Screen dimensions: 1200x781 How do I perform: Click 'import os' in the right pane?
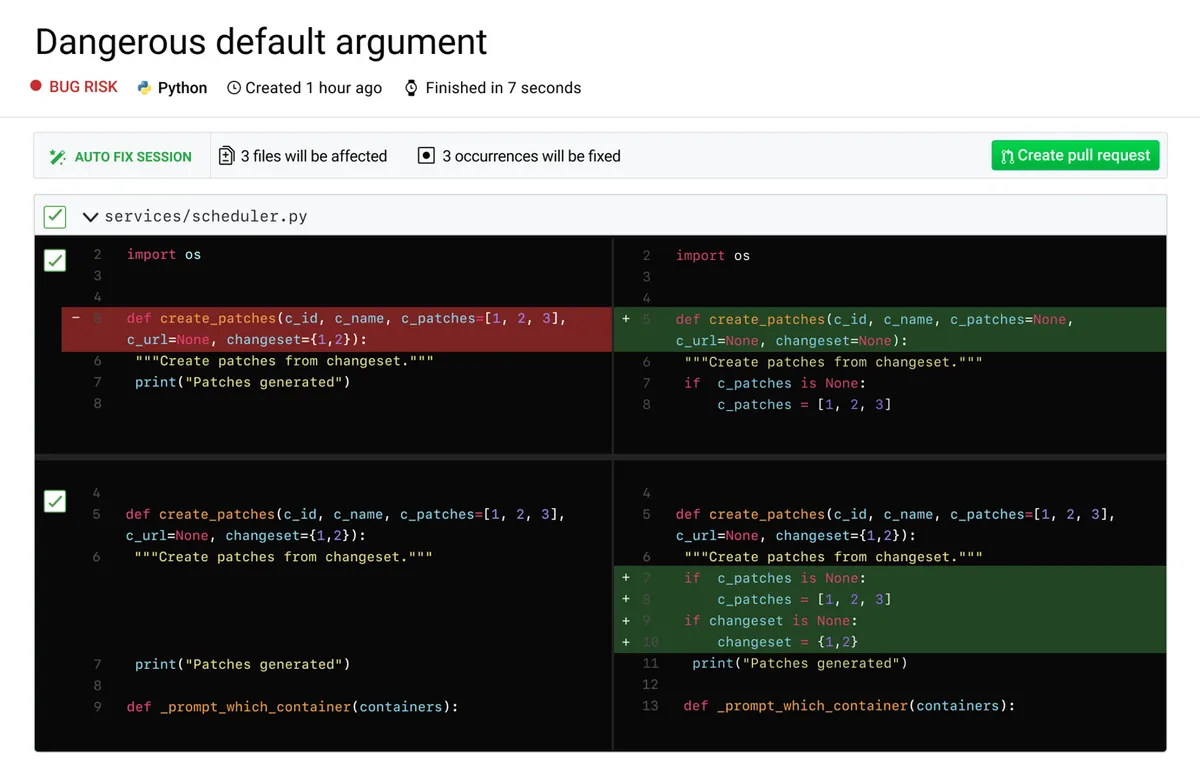pos(713,255)
